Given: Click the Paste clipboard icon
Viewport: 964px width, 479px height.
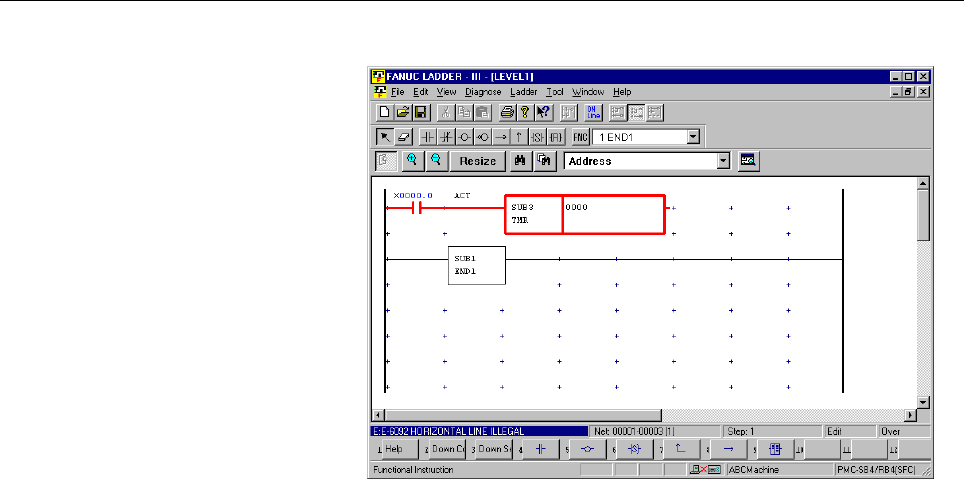Looking at the screenshot, I should click(483, 112).
